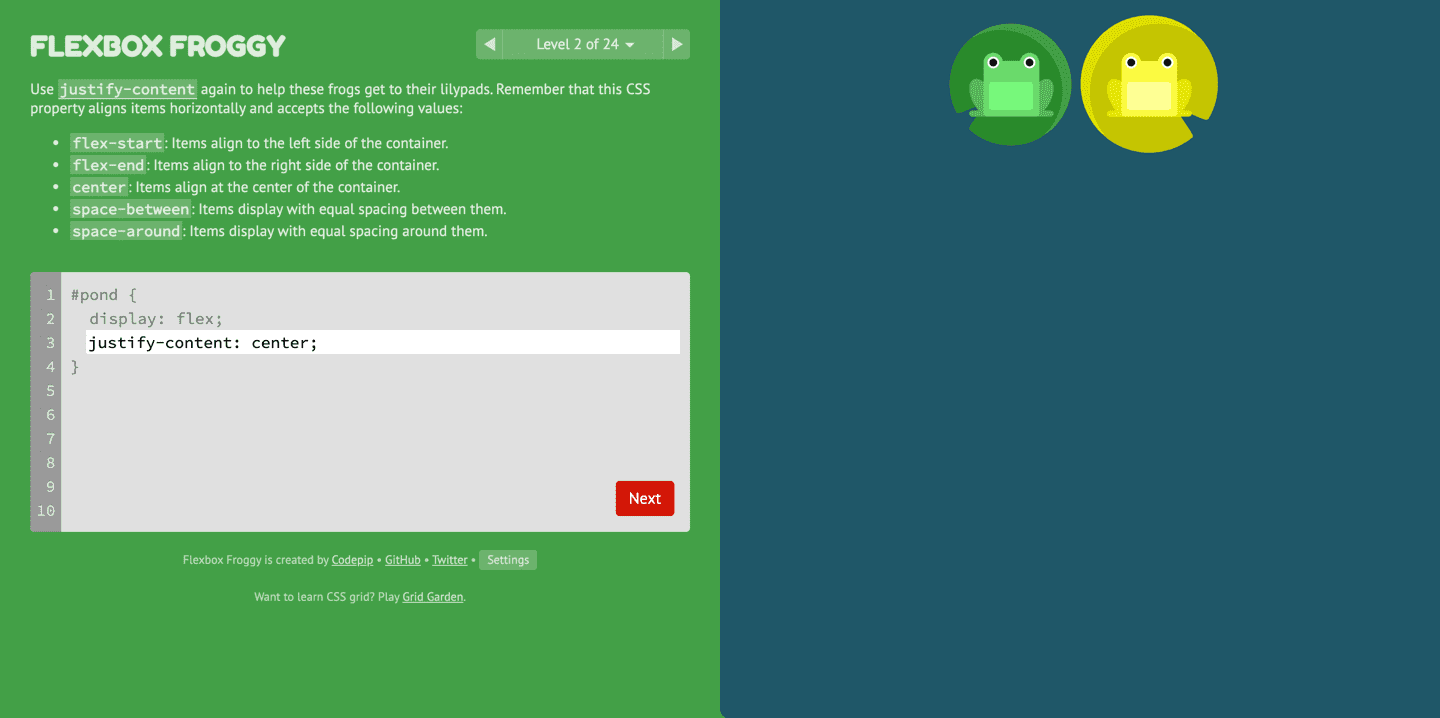Click the Flexbox Froggy logo title

click(x=158, y=46)
